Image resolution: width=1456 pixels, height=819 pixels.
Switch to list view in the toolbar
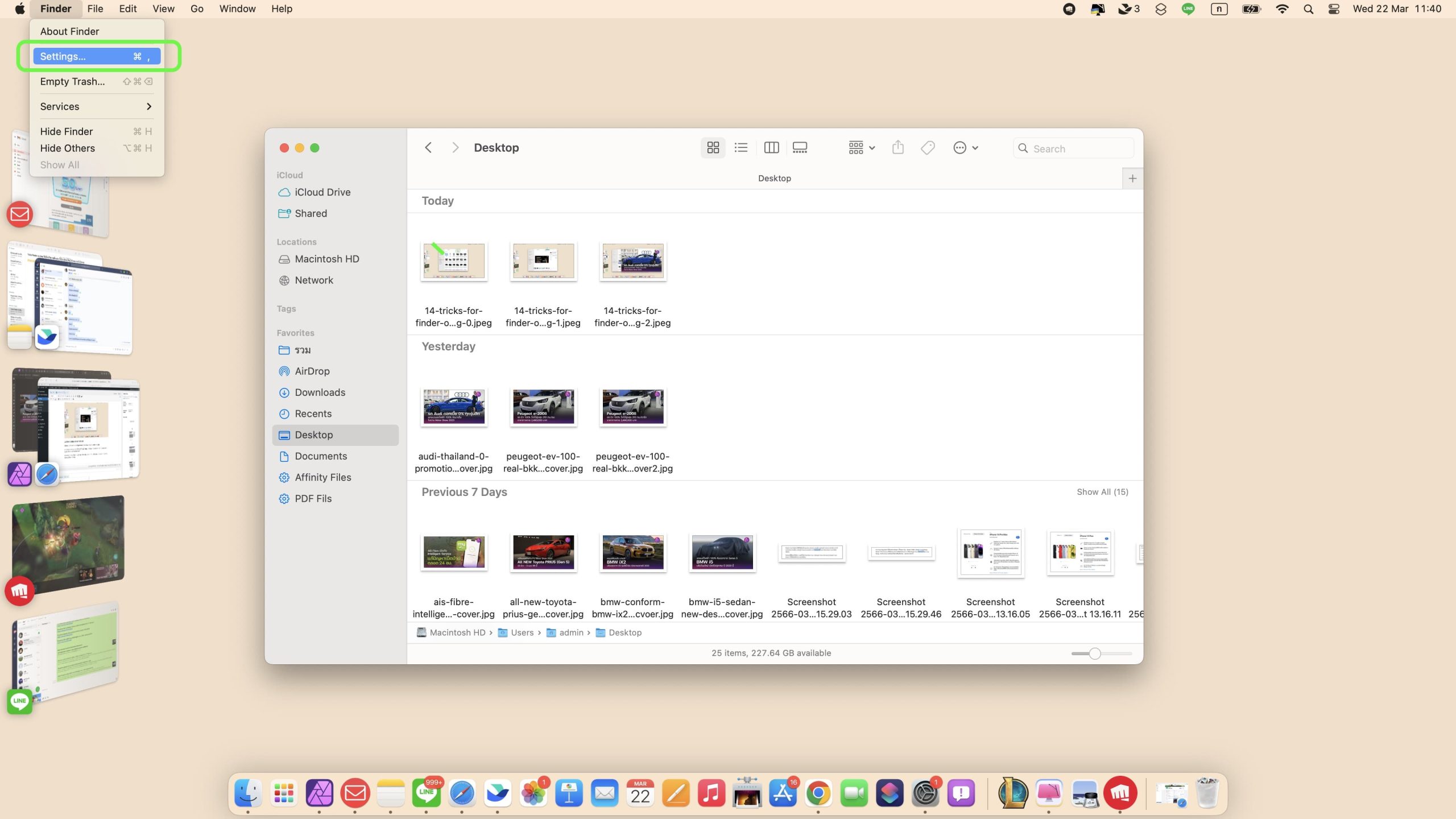(741, 148)
